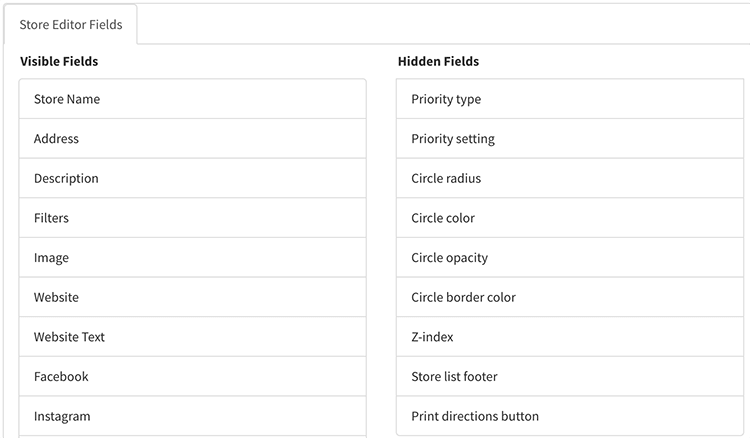Select the Website Text field row
Viewport: 750px width, 438px height.
click(193, 337)
